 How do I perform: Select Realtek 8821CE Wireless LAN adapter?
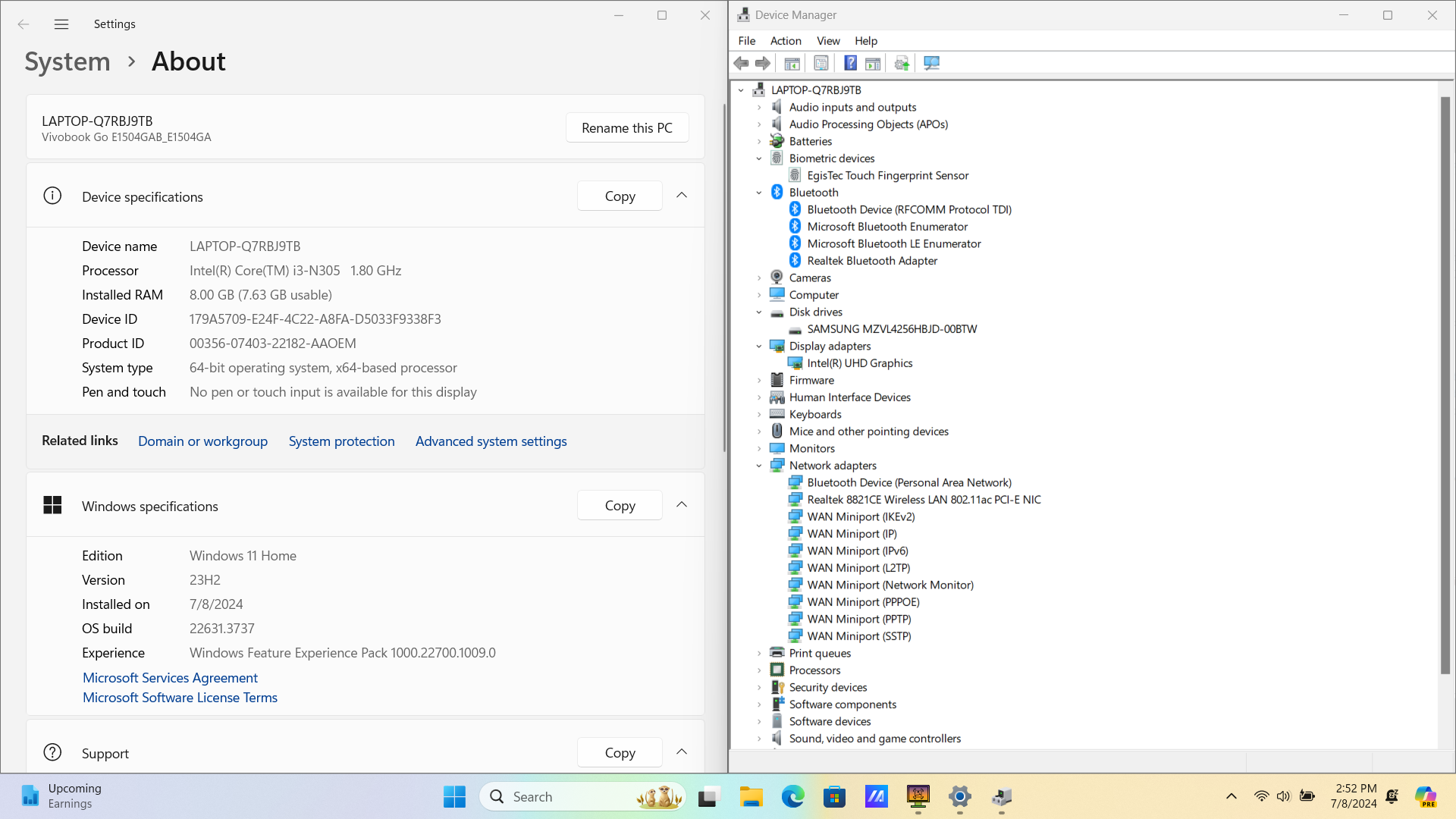pos(924,500)
